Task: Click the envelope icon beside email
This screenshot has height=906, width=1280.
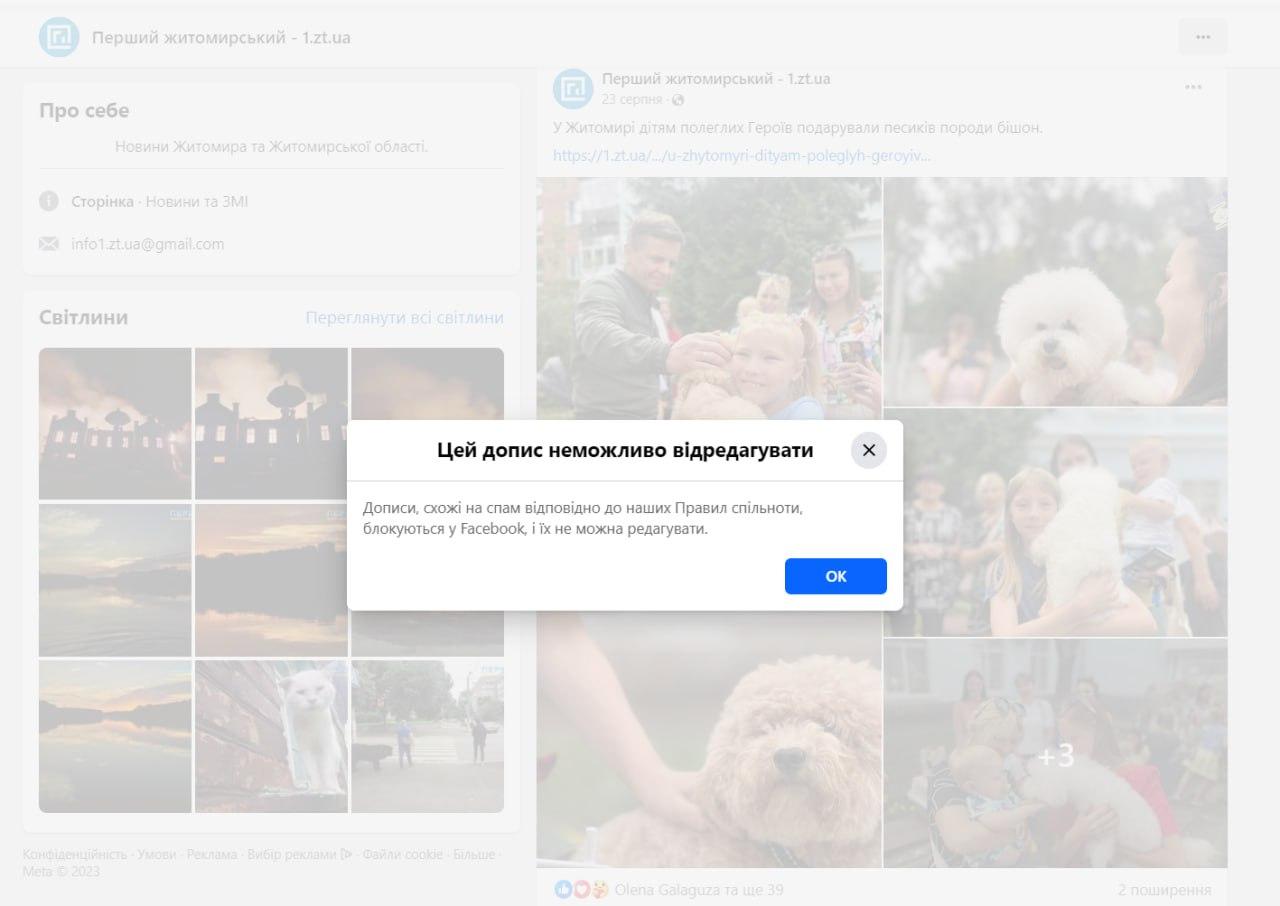Action: pos(49,243)
